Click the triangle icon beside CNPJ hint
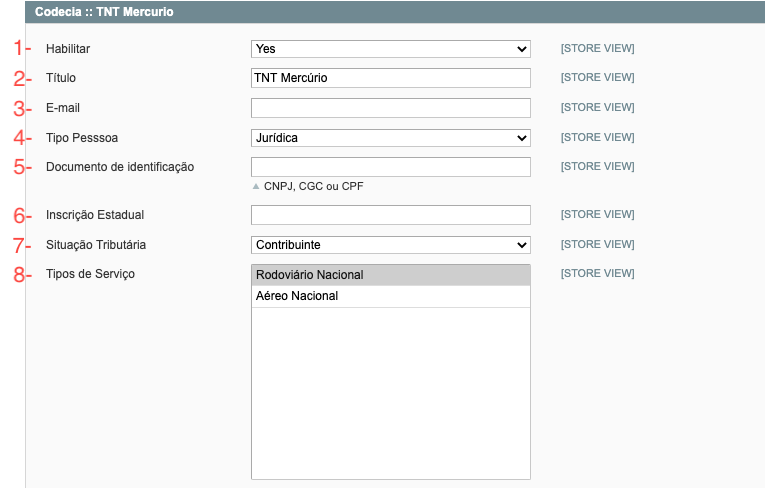 [x=256, y=186]
